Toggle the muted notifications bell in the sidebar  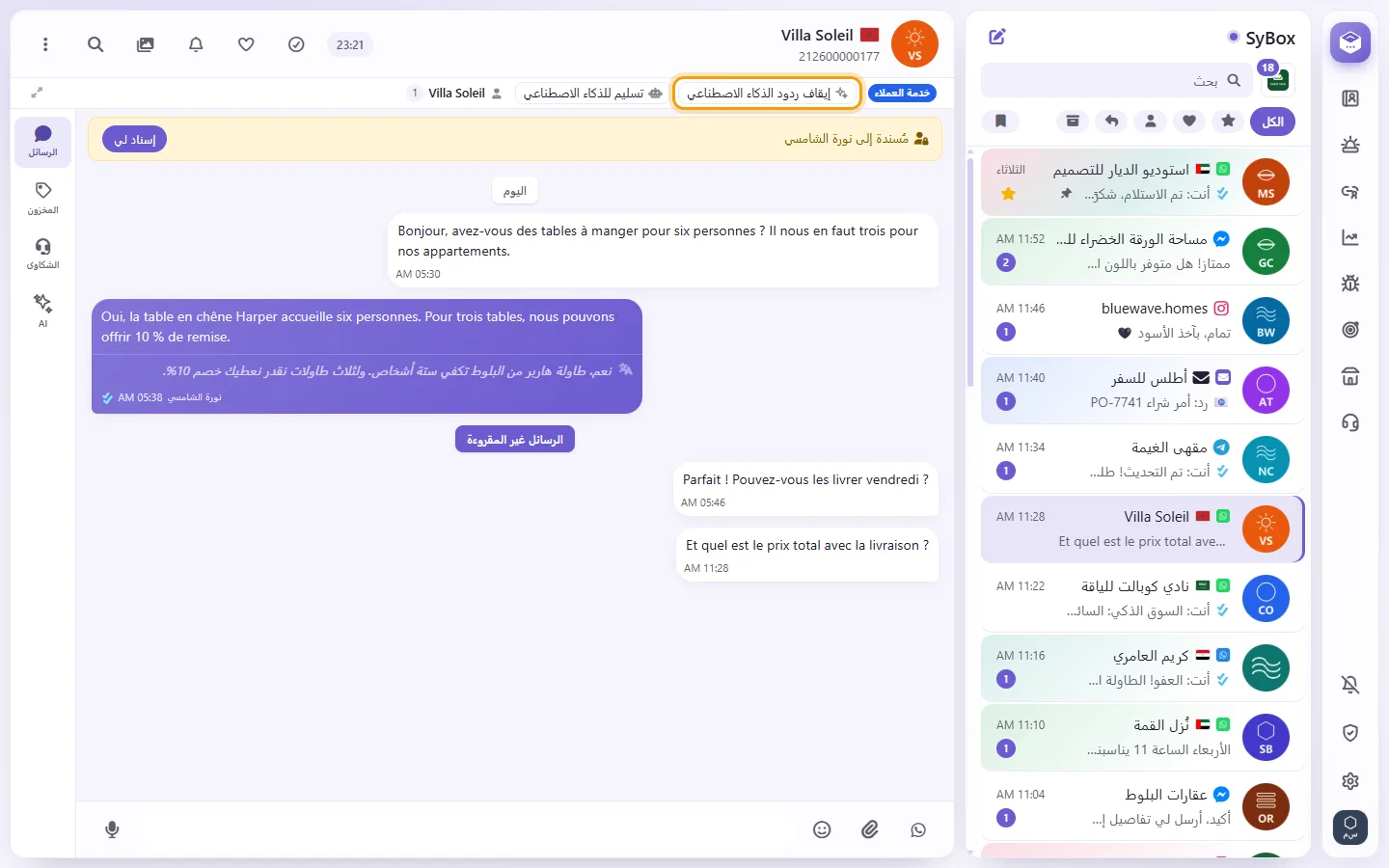tap(1350, 685)
